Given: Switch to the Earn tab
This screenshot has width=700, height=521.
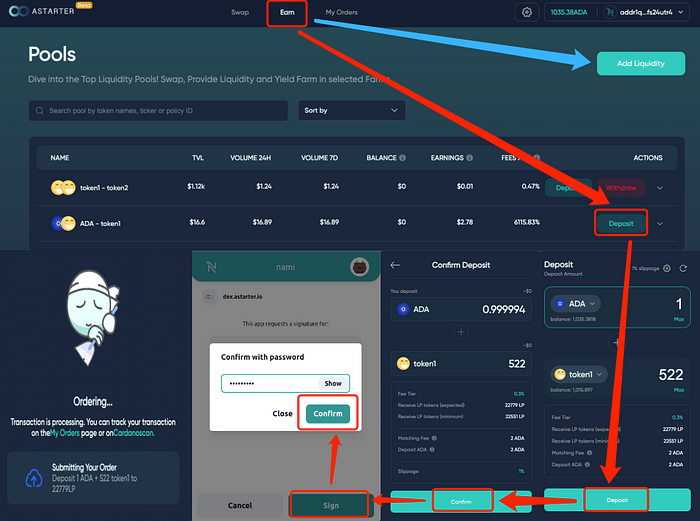Looking at the screenshot, I should pos(287,13).
